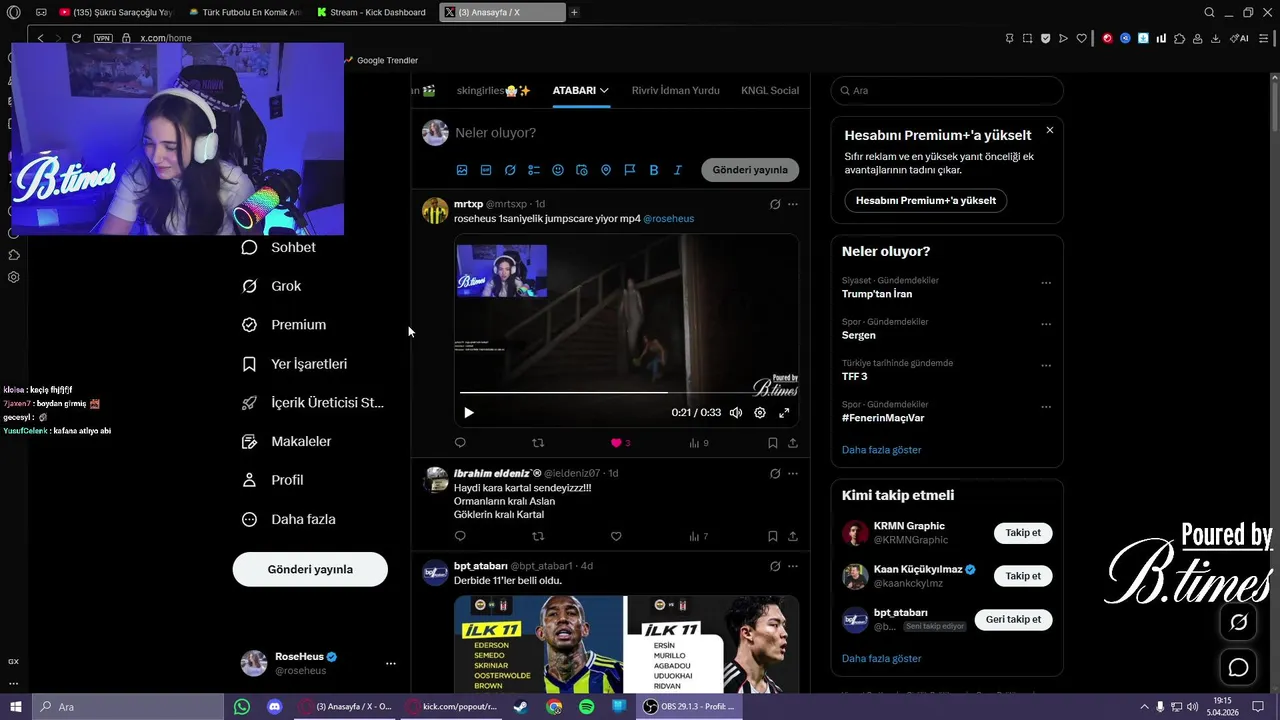Open the floating Grok button
Image resolution: width=1280 pixels, height=720 pixels.
(1238, 623)
